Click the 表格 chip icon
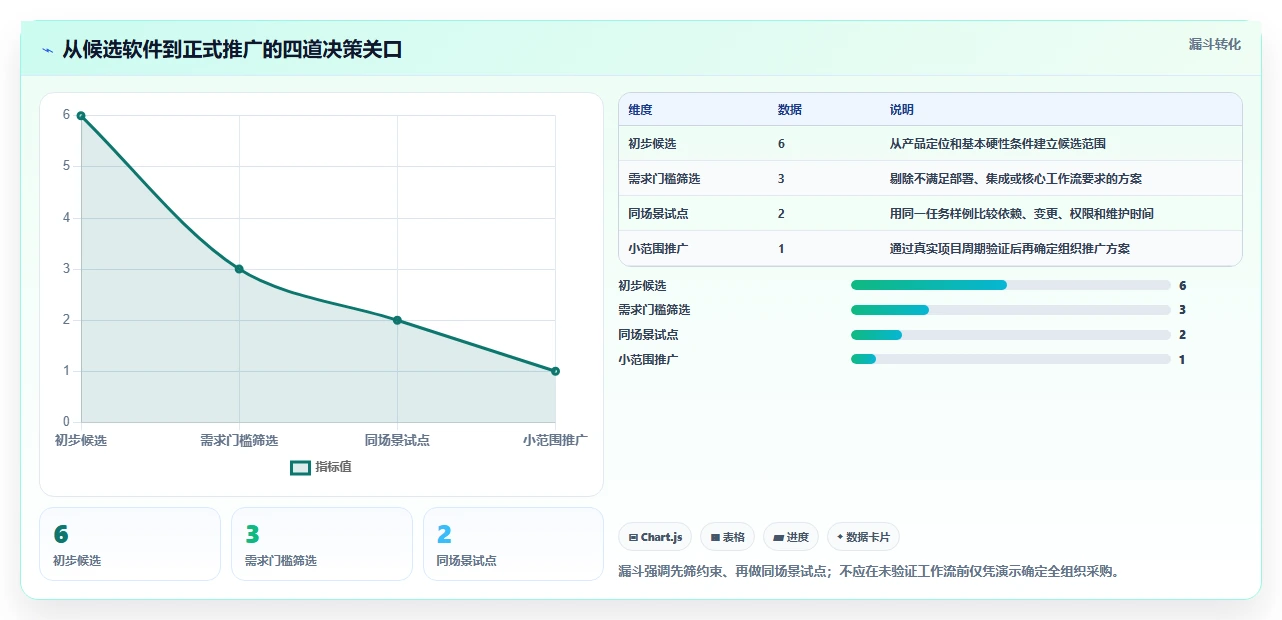Screen dimensions: 1282x620 (x=715, y=537)
